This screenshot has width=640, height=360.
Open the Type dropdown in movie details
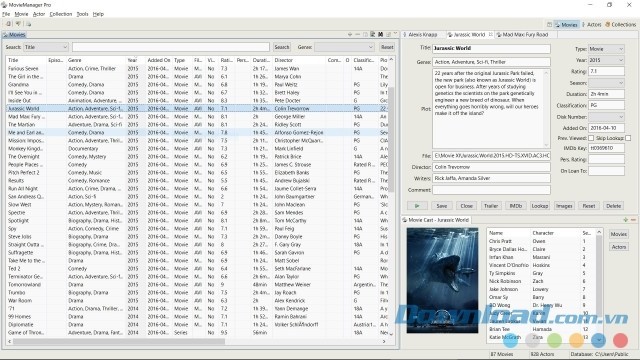(x=606, y=49)
